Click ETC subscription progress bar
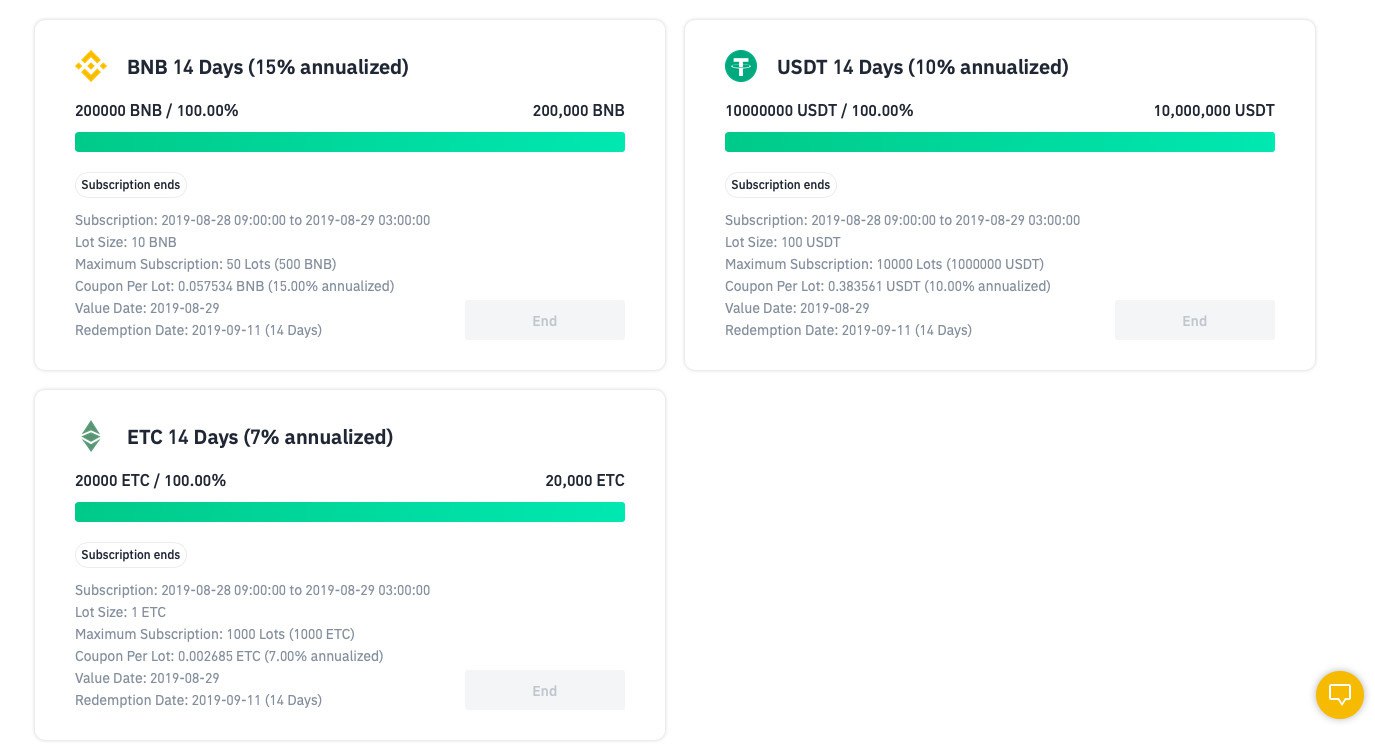The image size is (1375, 754). 350,512
